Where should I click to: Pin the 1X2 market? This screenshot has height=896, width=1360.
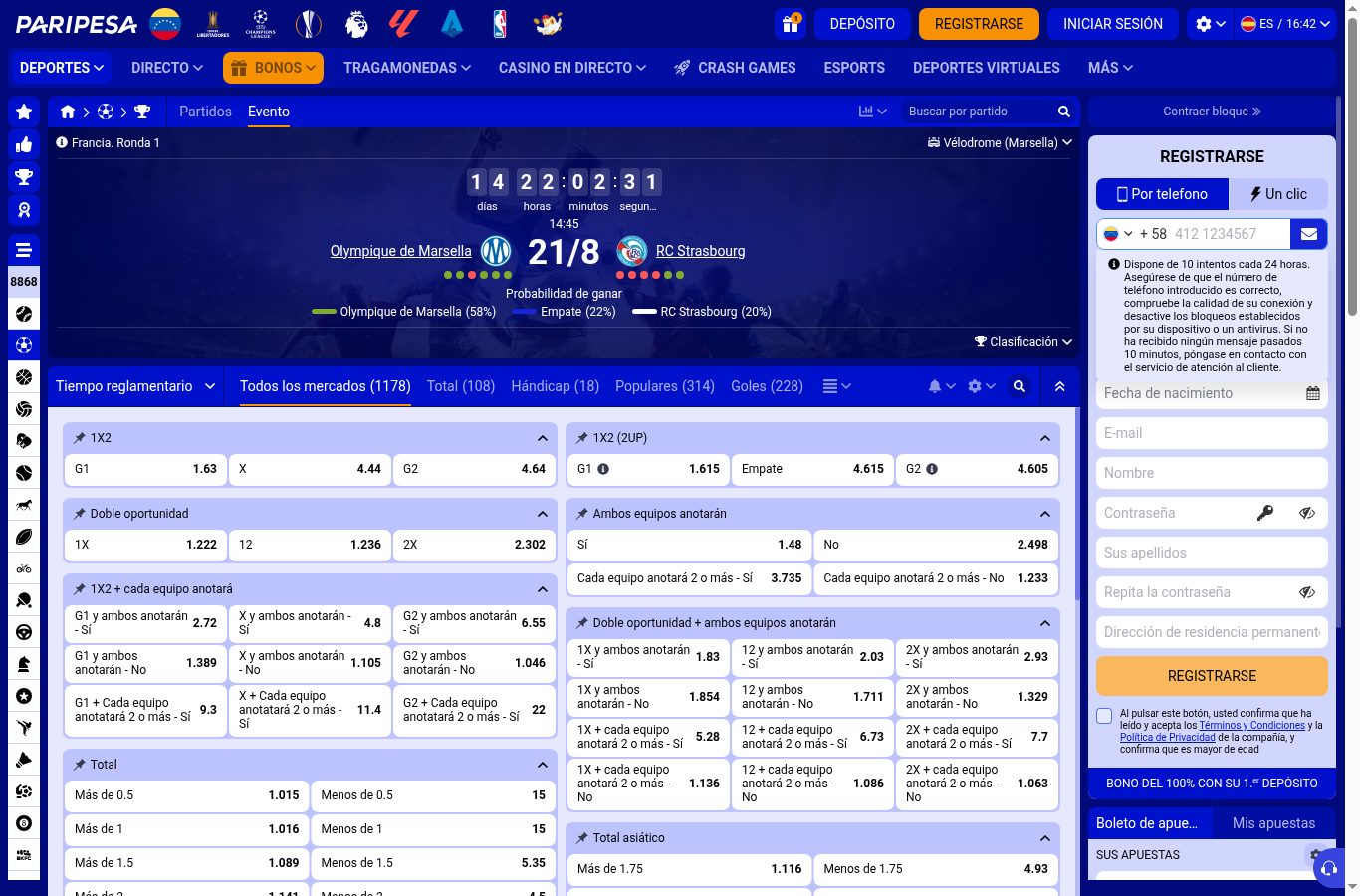(80, 438)
